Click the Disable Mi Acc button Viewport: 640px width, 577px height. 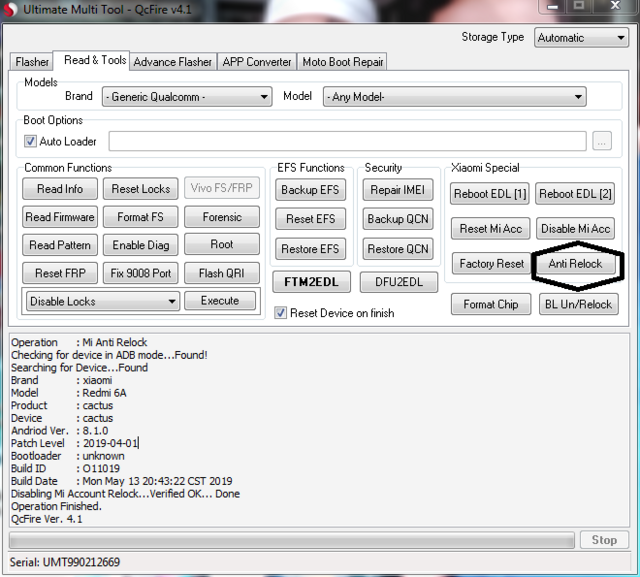coord(576,229)
